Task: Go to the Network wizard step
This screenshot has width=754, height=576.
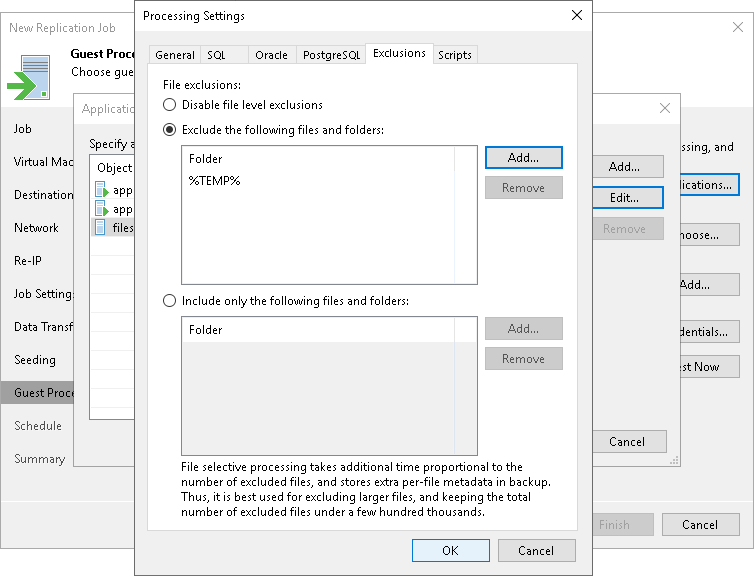Action: pos(36,228)
